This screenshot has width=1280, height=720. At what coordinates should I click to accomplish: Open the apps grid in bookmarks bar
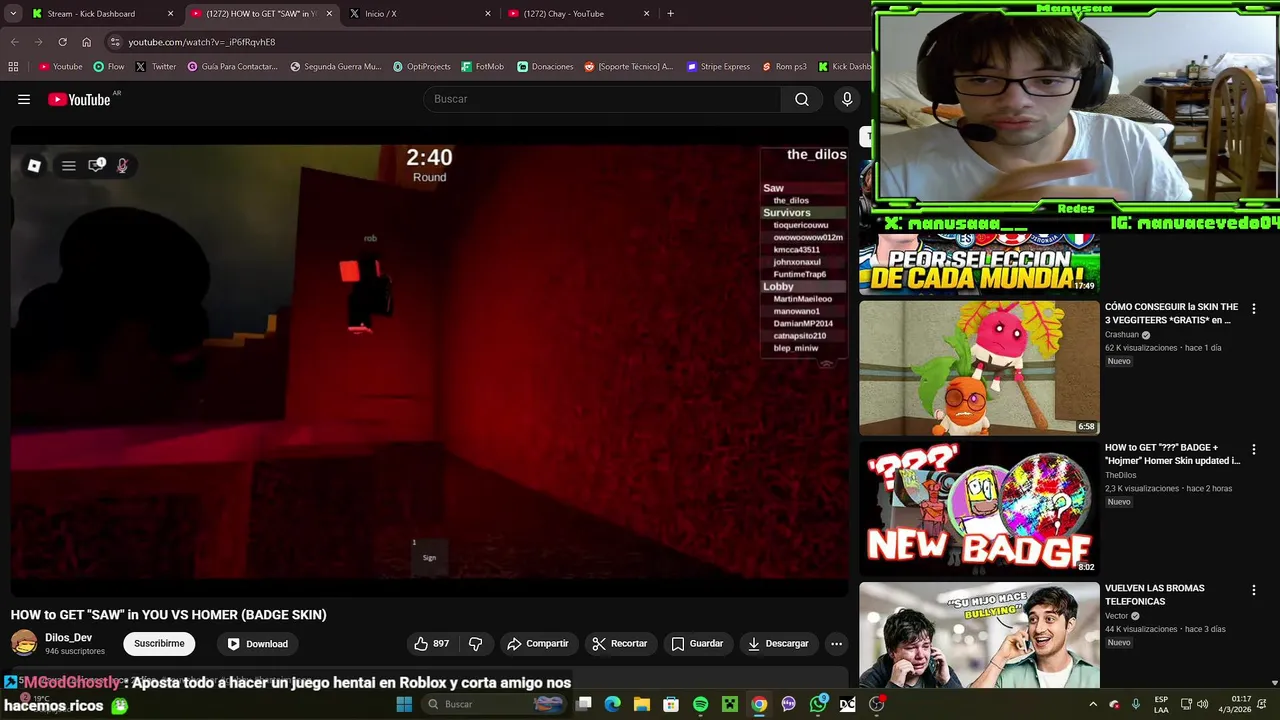pyautogui.click(x=13, y=67)
